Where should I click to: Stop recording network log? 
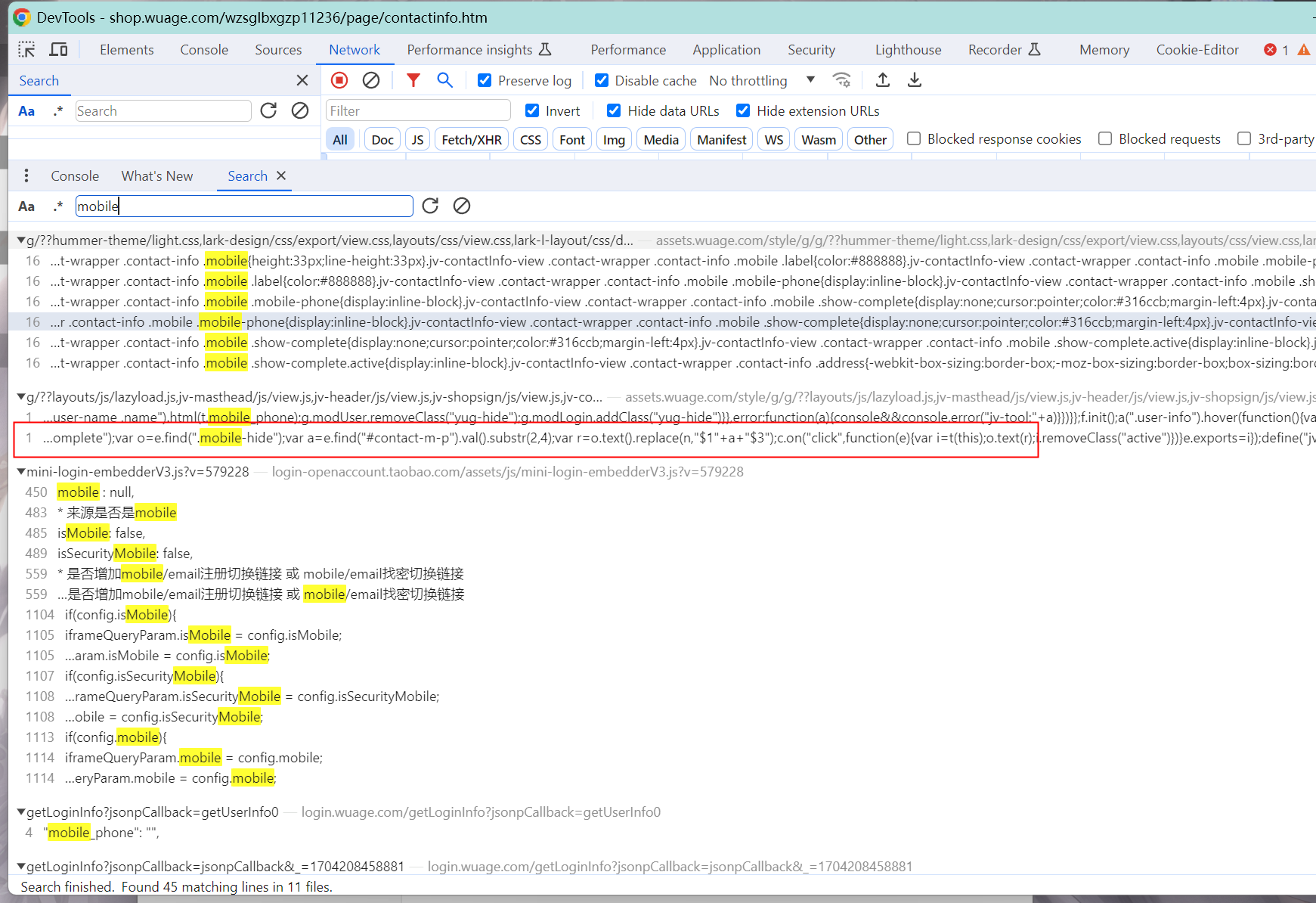pos(339,80)
